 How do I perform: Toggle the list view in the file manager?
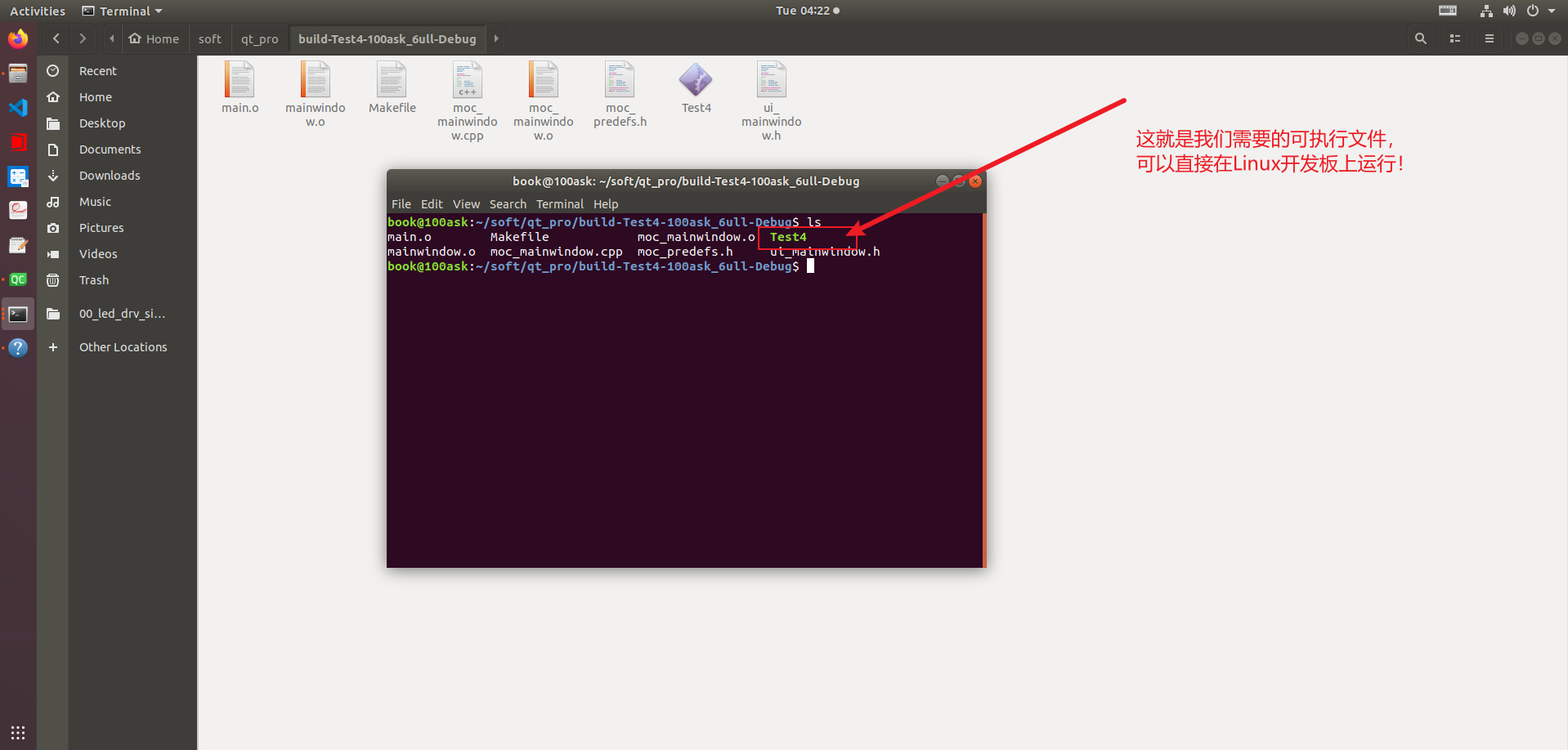coord(1454,38)
